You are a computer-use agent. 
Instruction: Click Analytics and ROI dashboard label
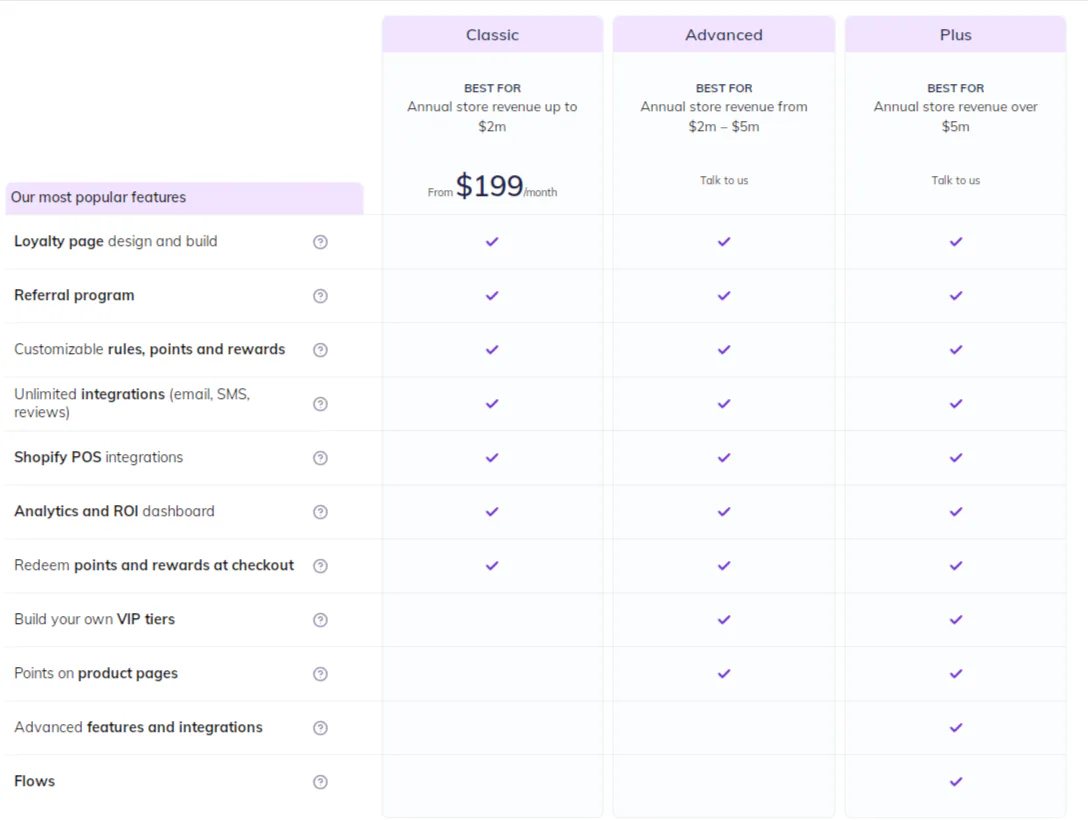click(114, 511)
